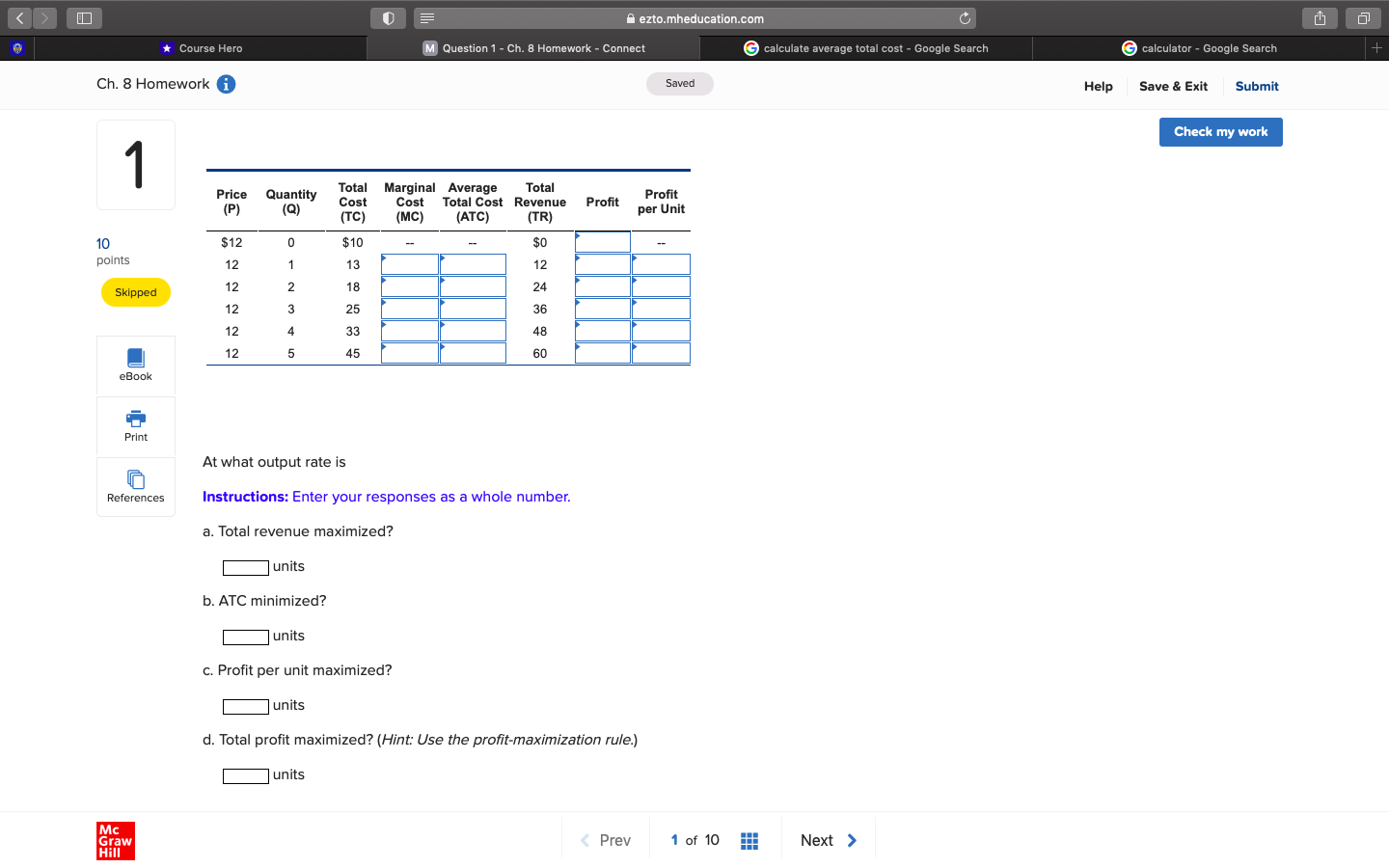
Task: Switch to the Course Hero tab
Action: point(201,47)
